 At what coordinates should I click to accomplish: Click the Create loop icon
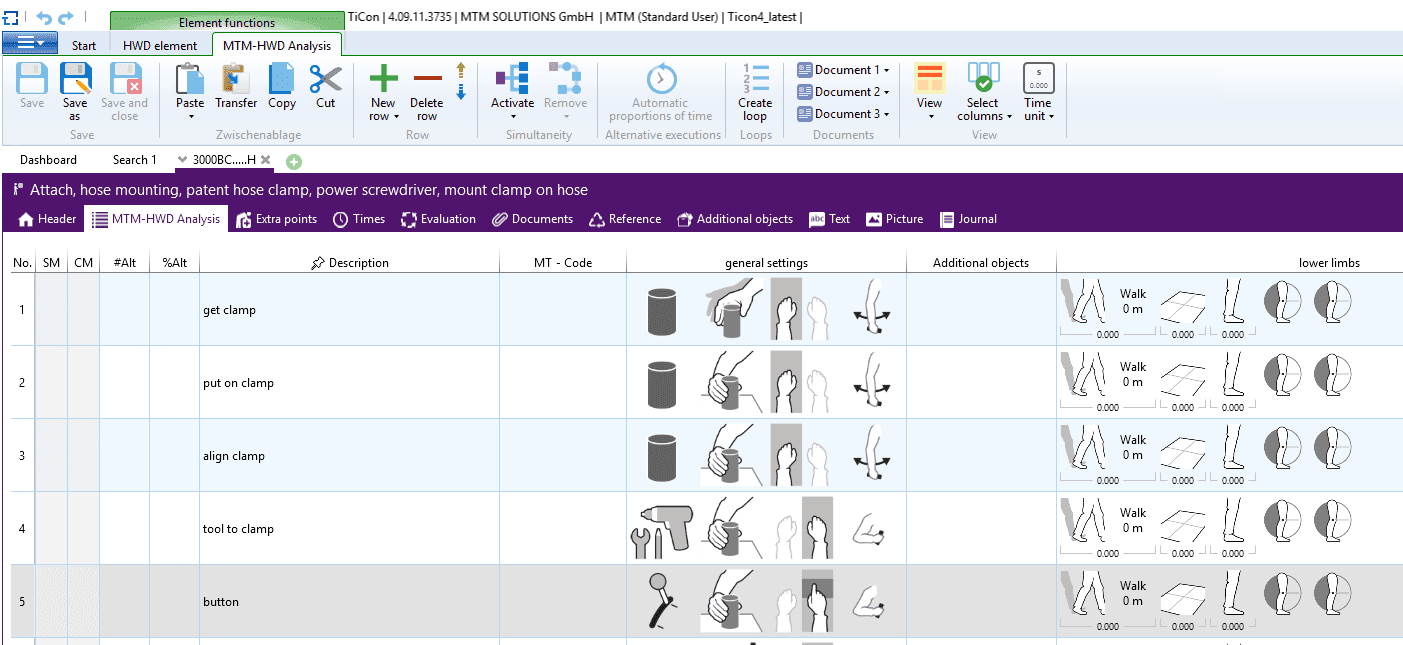click(x=755, y=80)
